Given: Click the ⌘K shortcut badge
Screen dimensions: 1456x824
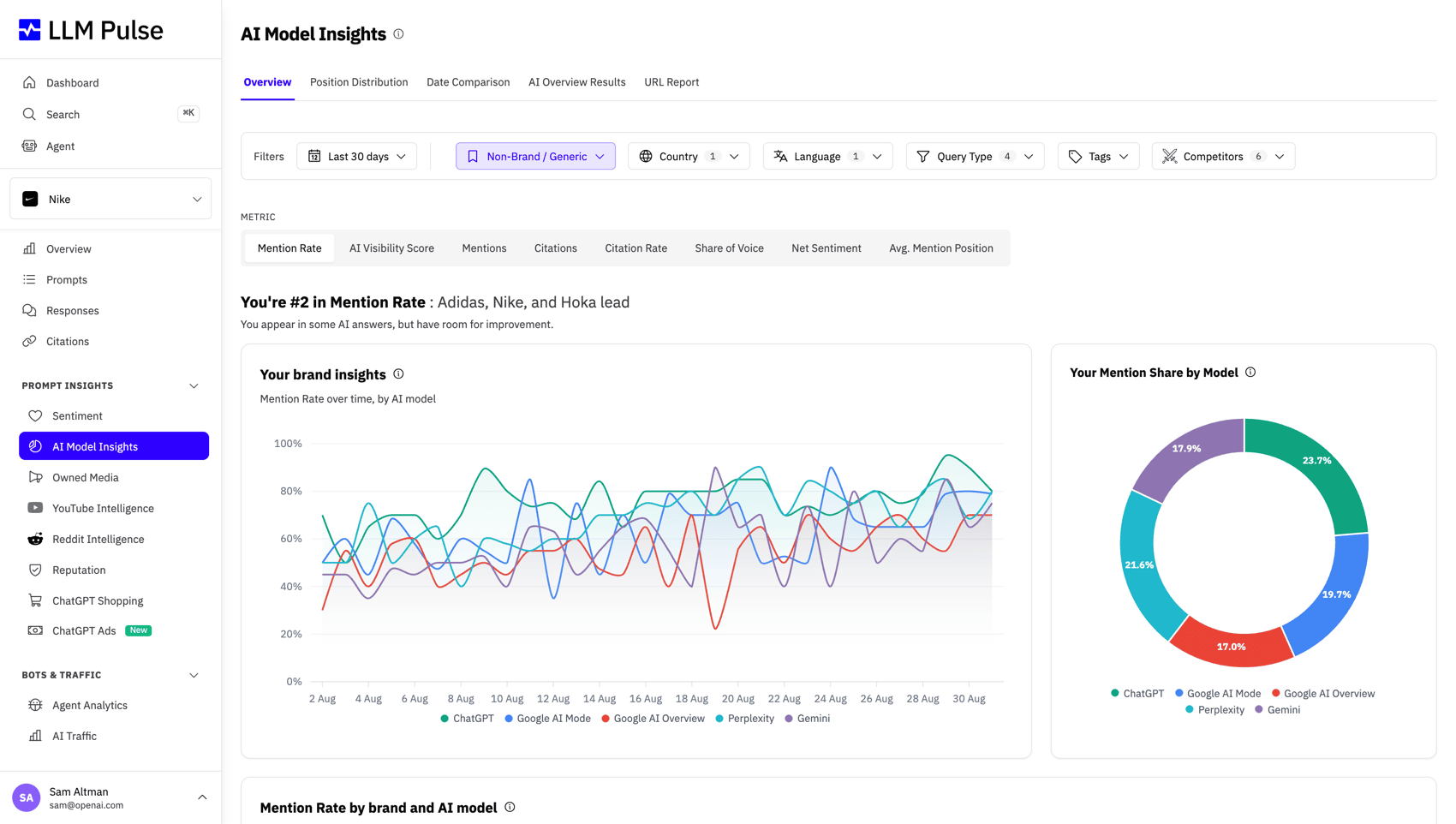Looking at the screenshot, I should [188, 113].
